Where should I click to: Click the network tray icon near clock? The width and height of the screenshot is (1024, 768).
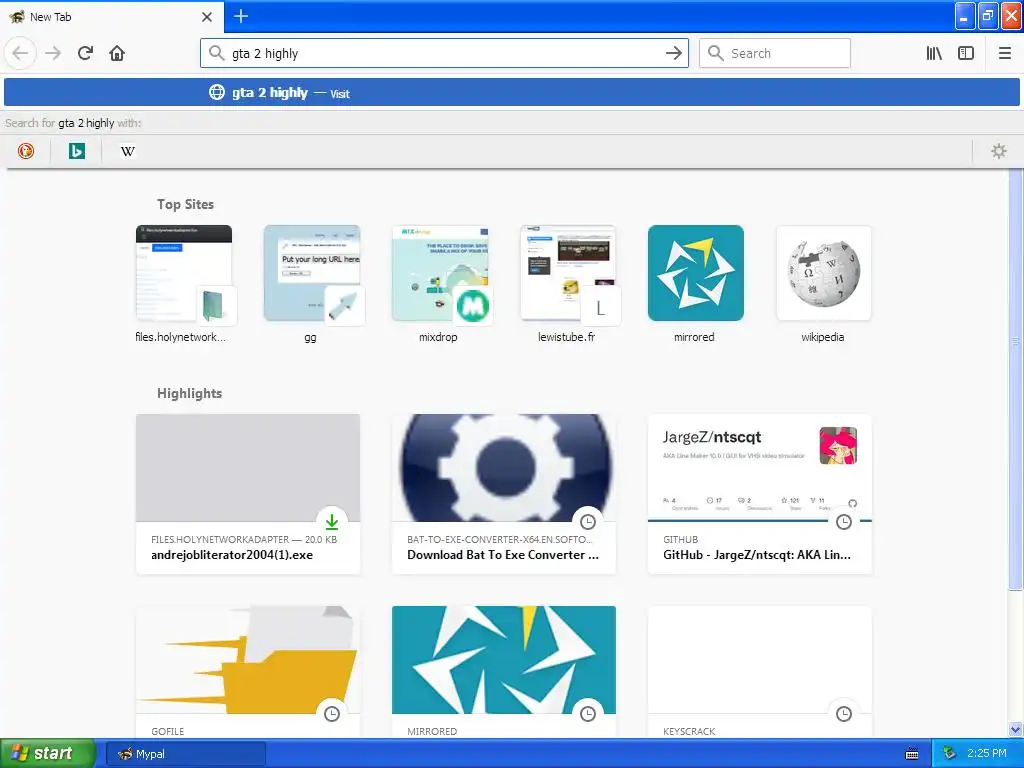pos(950,753)
